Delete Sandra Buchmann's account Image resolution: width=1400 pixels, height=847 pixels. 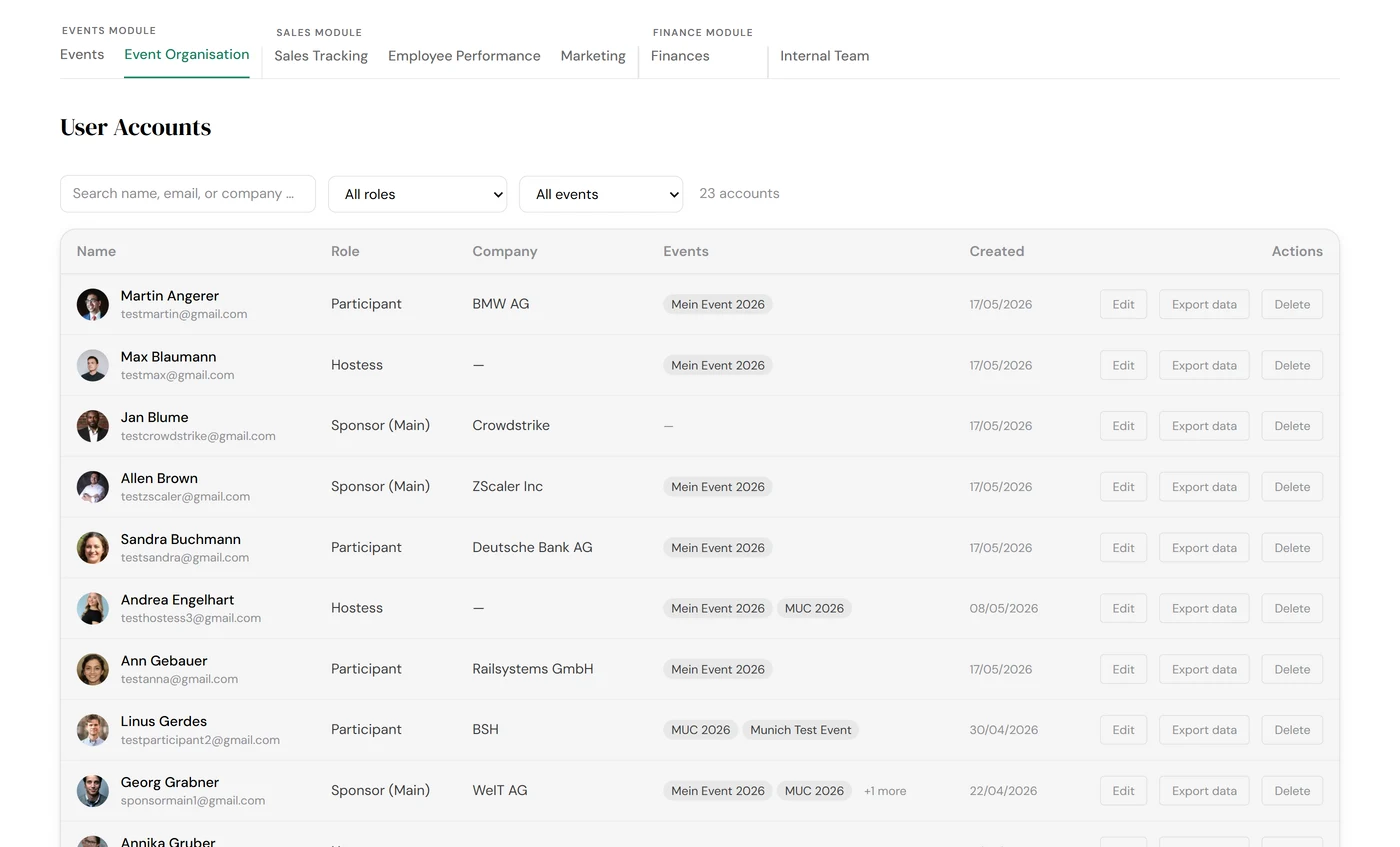[x=1292, y=547]
